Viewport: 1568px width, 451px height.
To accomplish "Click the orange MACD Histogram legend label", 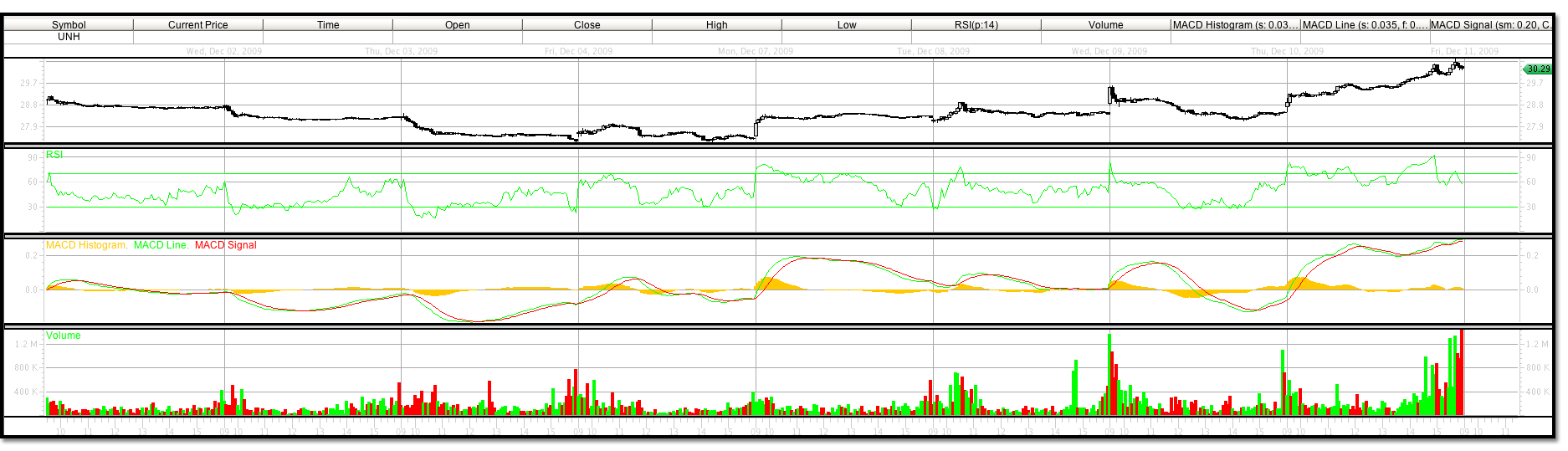I will tap(86, 245).
